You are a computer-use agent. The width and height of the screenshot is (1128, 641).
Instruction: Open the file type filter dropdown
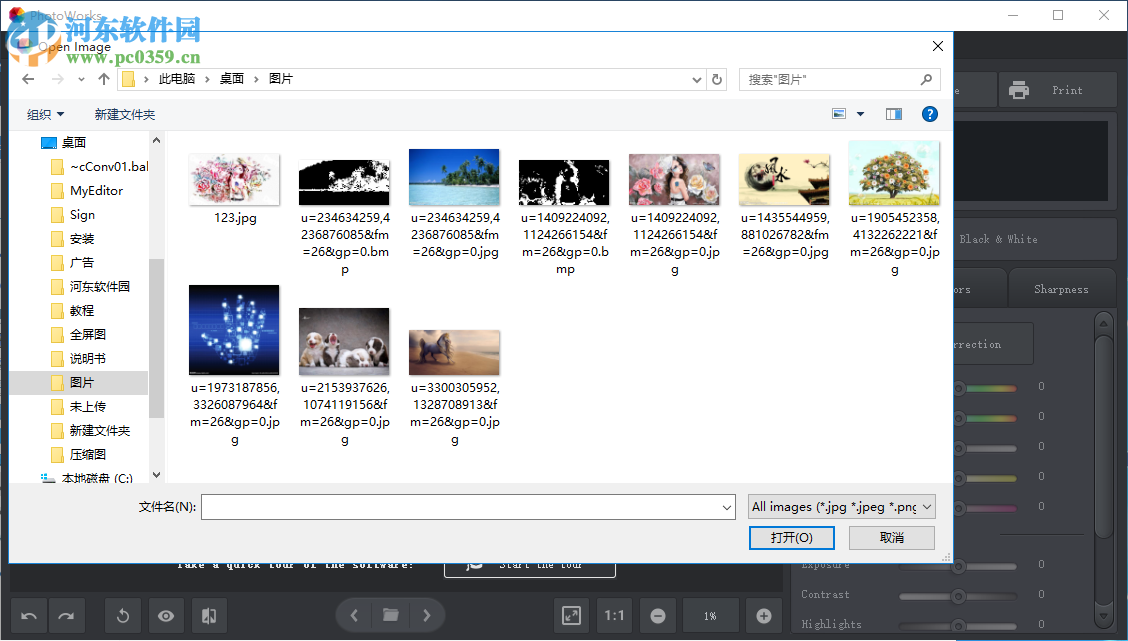pos(840,506)
